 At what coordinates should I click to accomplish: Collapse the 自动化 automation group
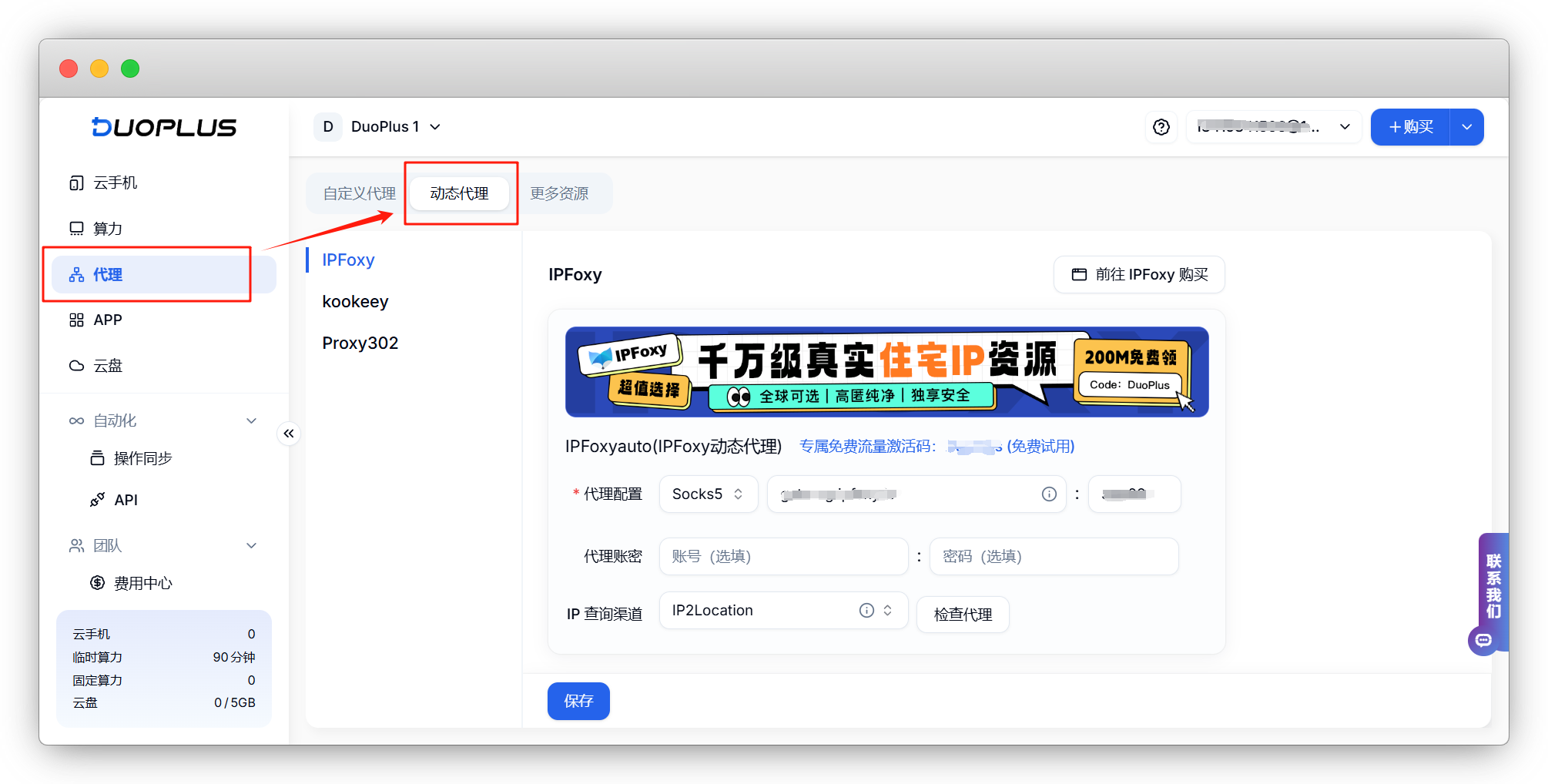[x=251, y=420]
